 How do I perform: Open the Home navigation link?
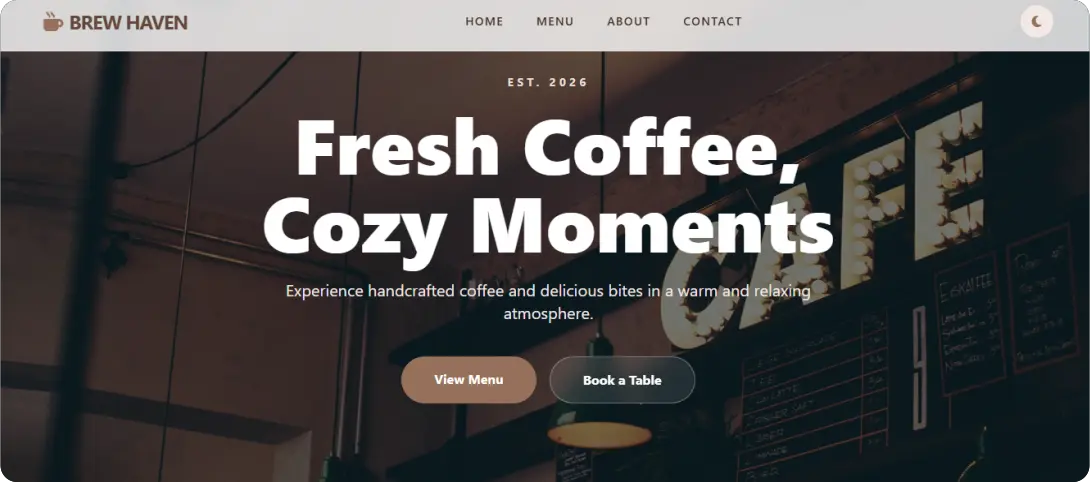click(x=485, y=22)
